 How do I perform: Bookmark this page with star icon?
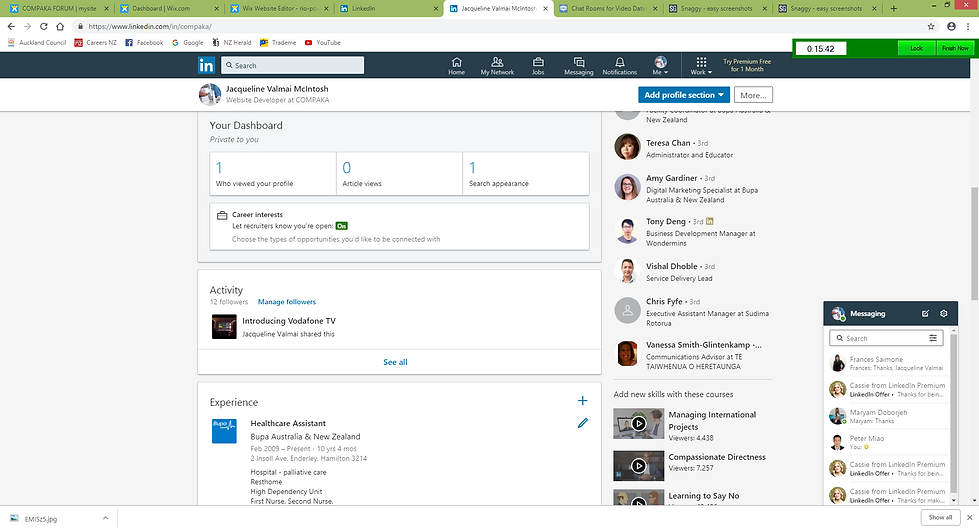931,26
